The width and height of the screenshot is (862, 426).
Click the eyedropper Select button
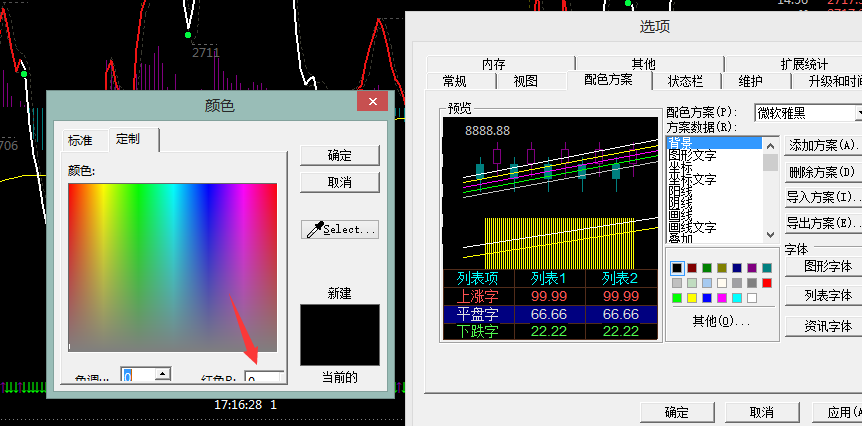tap(340, 229)
